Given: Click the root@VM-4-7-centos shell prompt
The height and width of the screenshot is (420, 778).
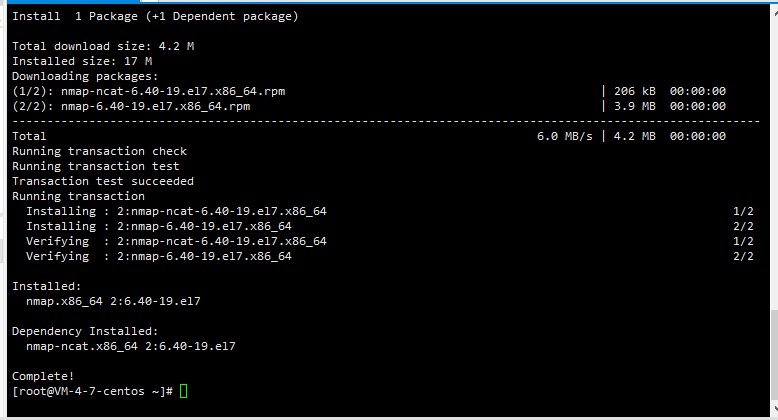Looking at the screenshot, I should click(92, 391).
